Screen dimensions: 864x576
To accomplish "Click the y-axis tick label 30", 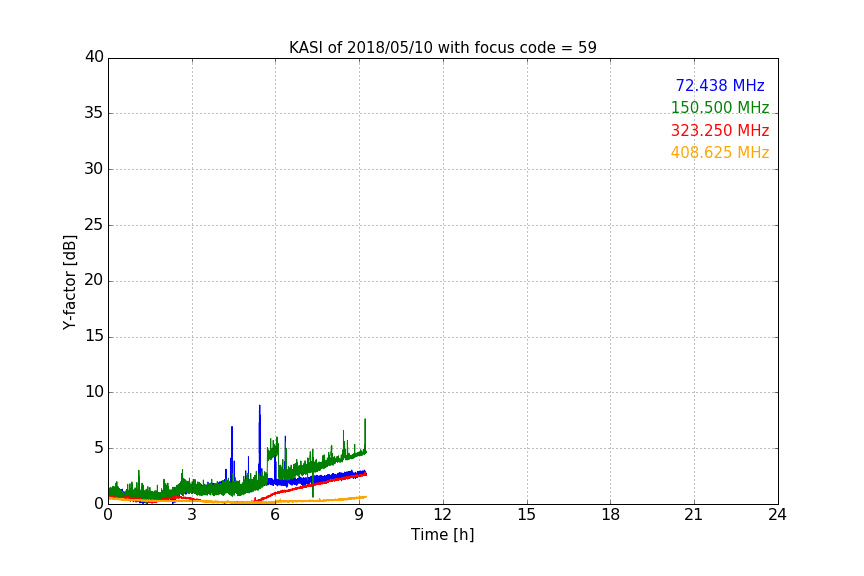I will coord(94,169).
